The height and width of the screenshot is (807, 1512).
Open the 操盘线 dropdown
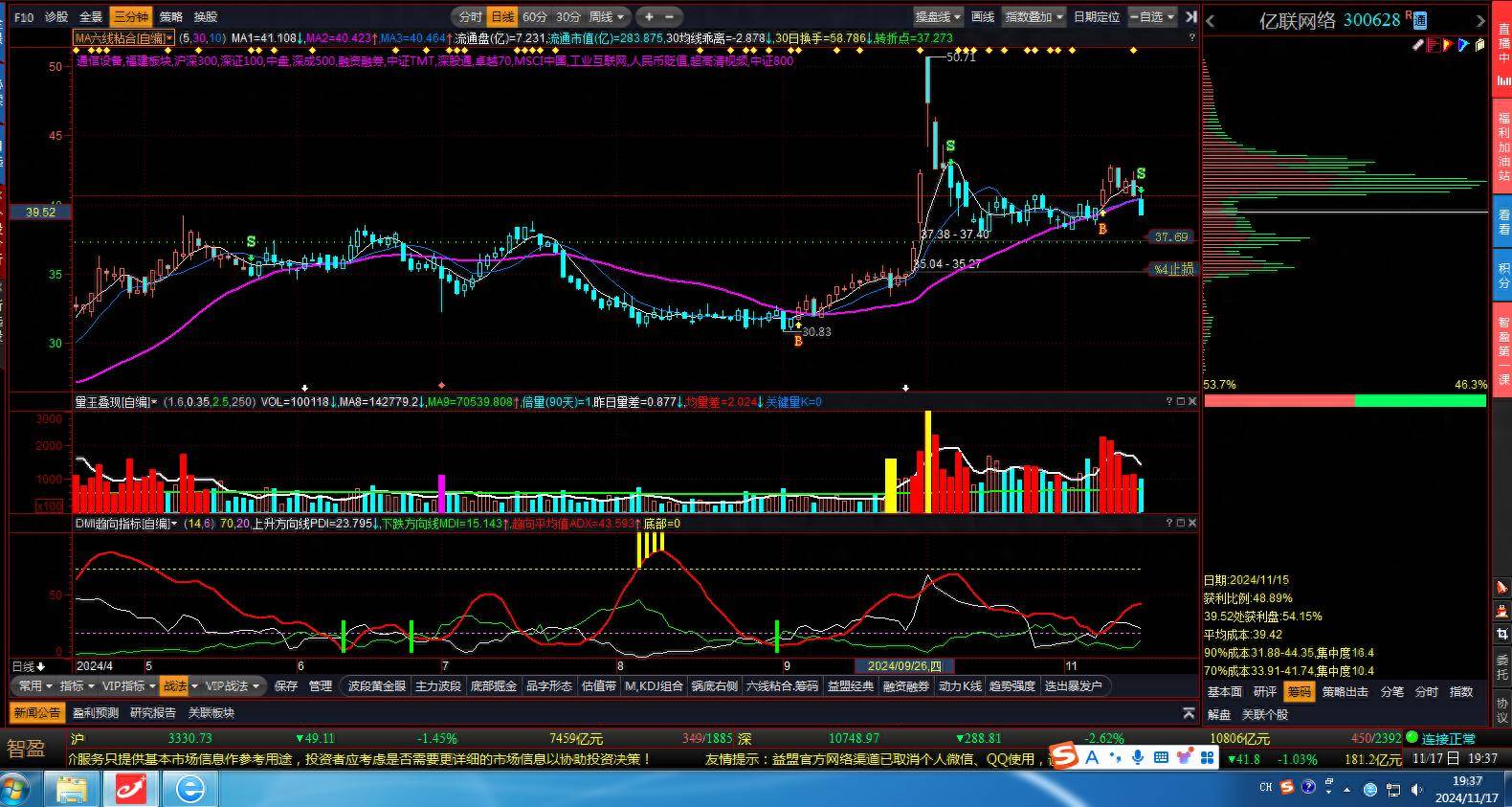938,17
